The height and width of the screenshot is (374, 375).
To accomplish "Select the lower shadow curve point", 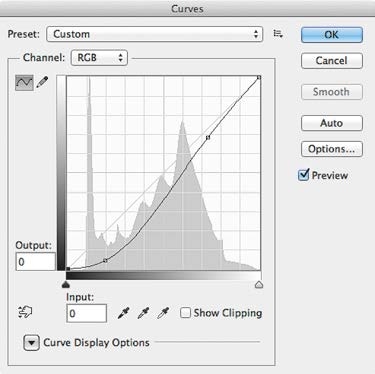I will click(105, 260).
